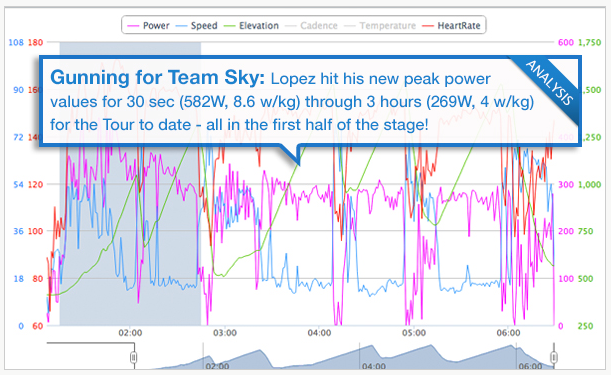The width and height of the screenshot is (611, 375).
Task: Toggle the Speed series in legend
Action: 196,26
